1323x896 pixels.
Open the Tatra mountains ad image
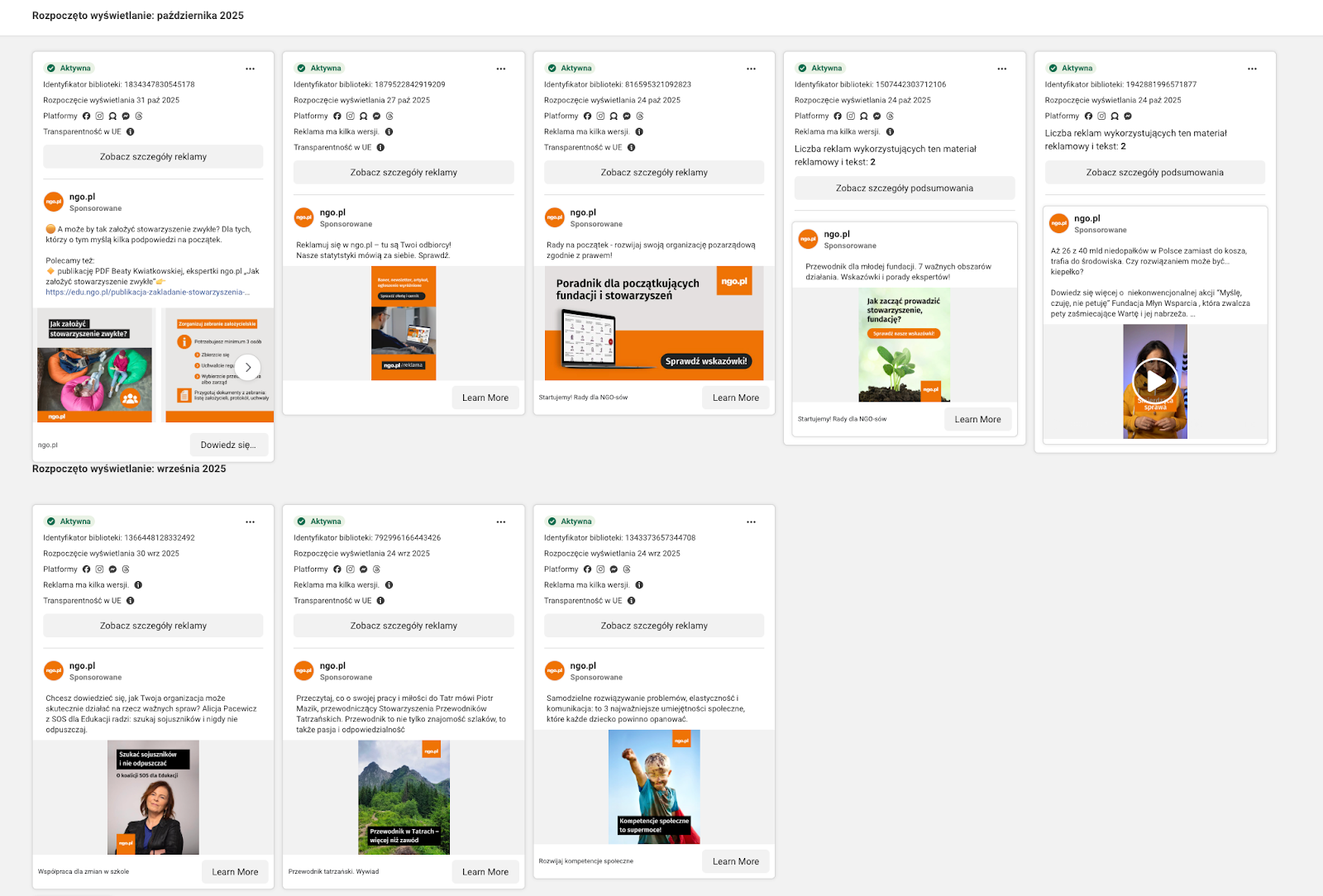pos(404,797)
